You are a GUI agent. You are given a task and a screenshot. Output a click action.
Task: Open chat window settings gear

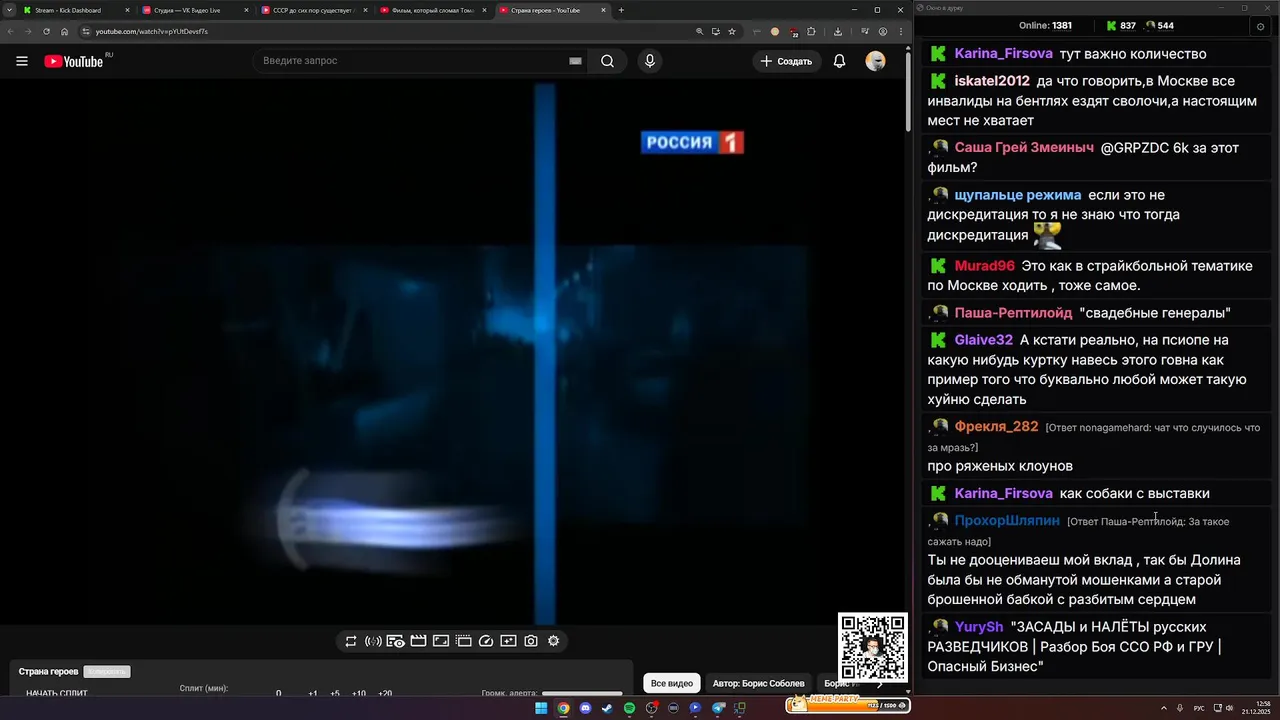point(1260,26)
